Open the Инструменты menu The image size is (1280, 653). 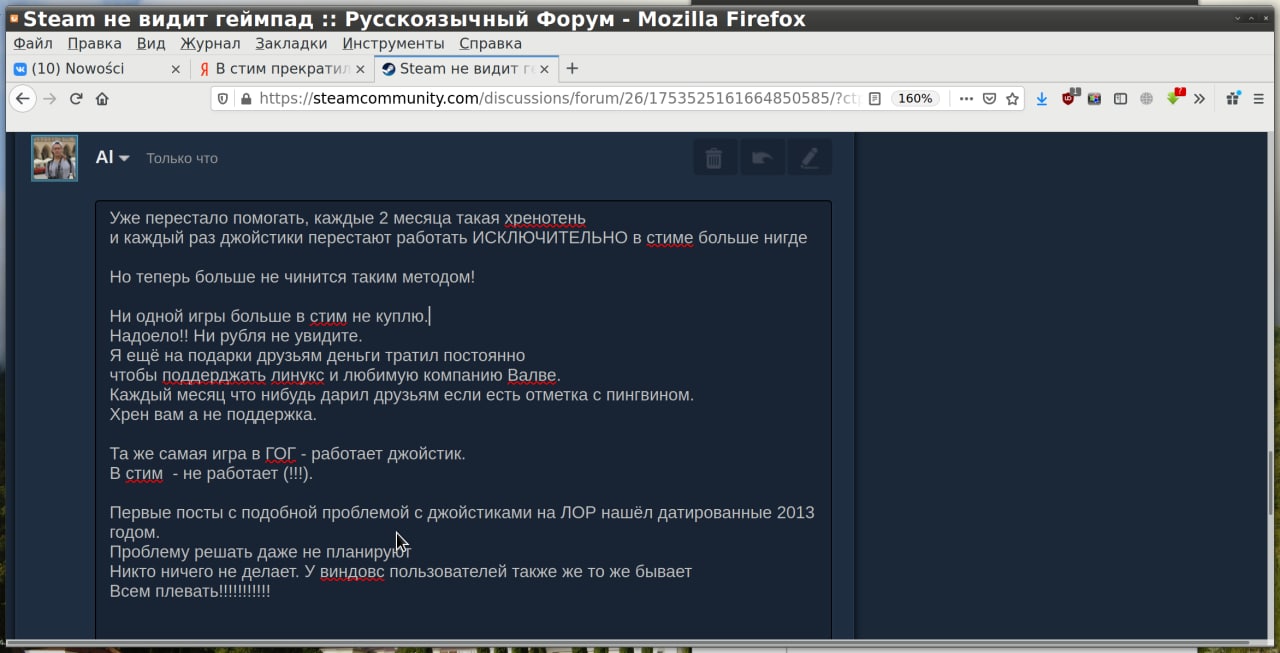point(393,43)
